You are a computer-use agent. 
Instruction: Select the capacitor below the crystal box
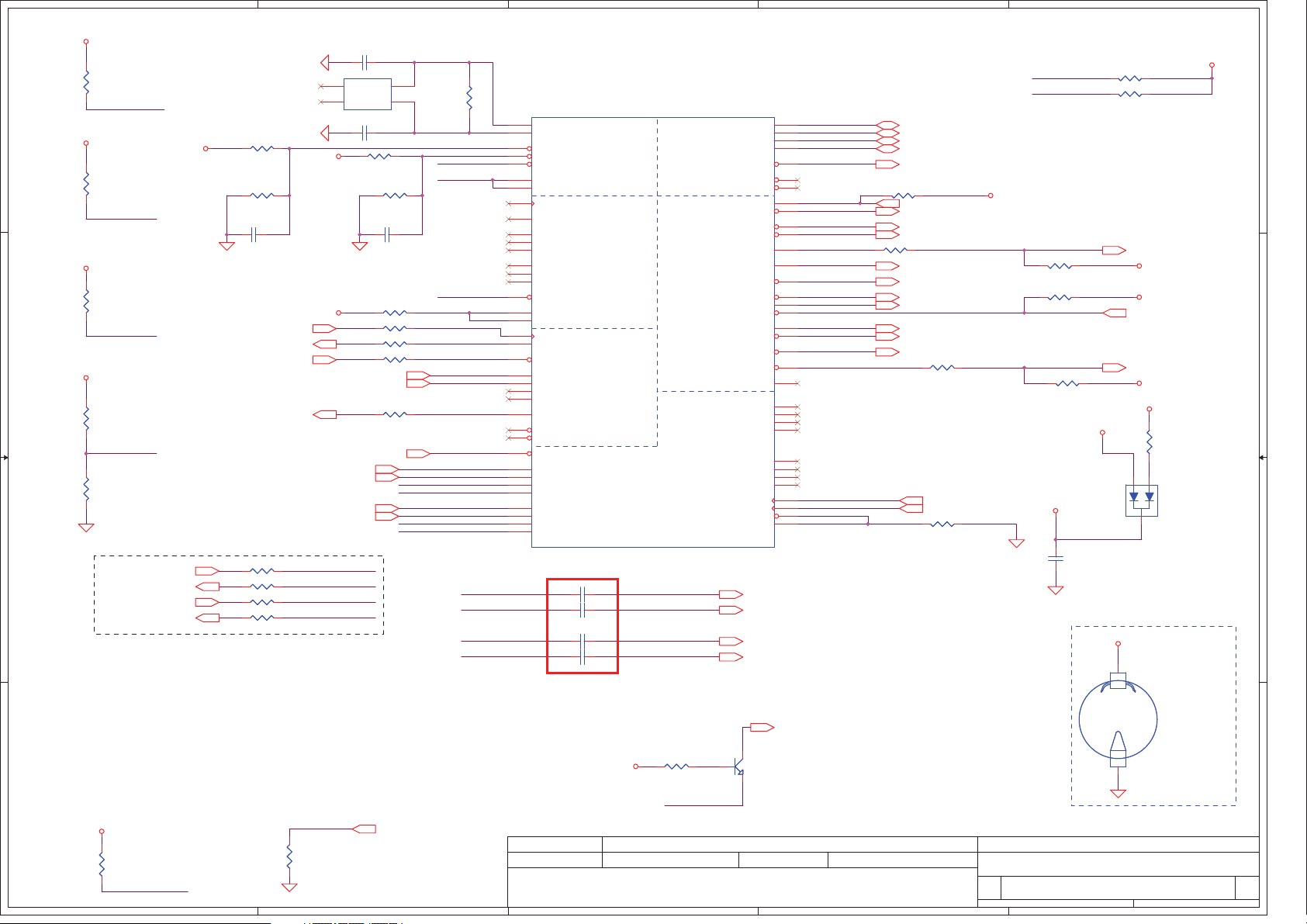pyautogui.click(x=364, y=133)
